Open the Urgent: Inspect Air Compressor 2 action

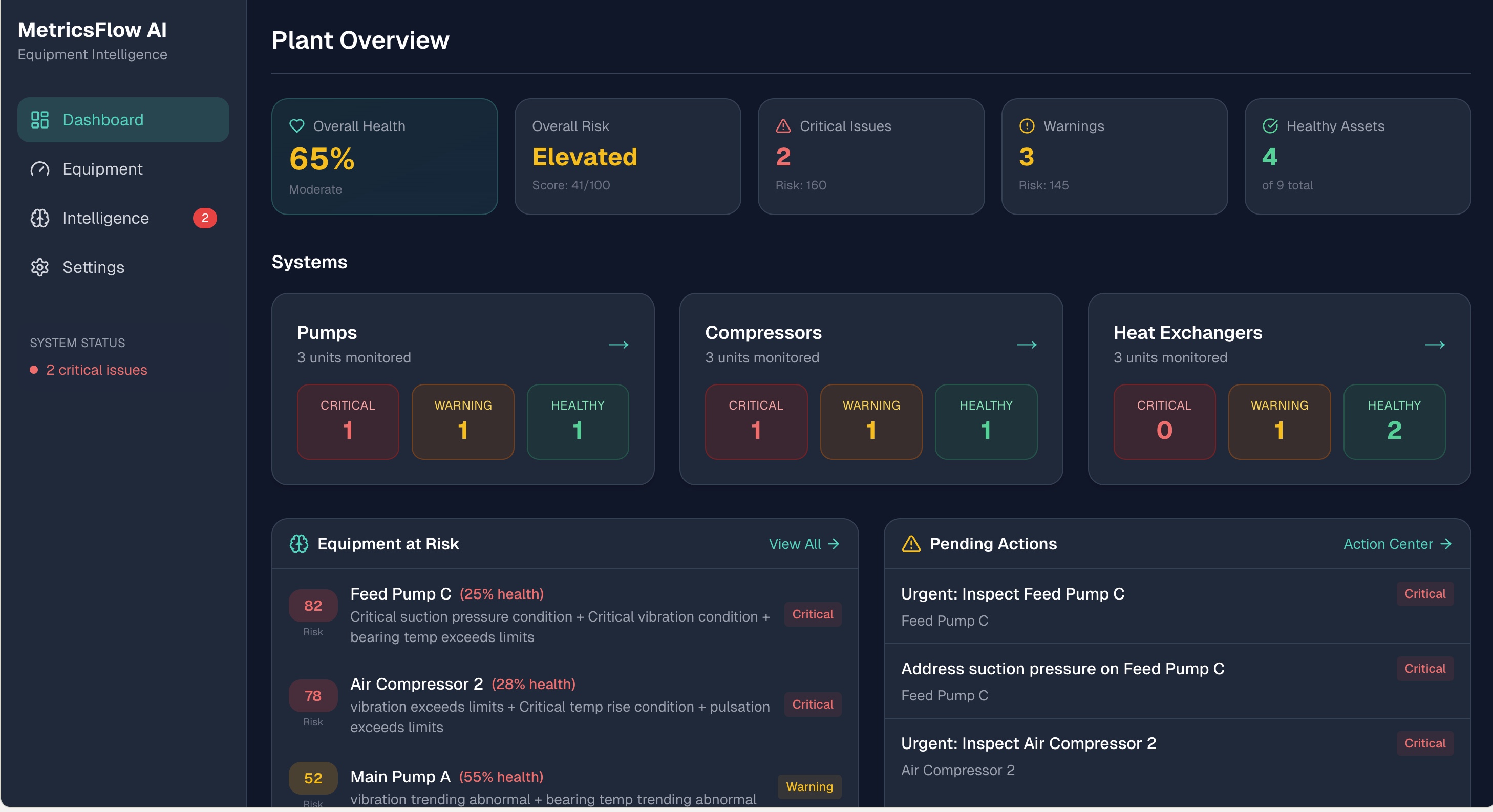pyautogui.click(x=1028, y=743)
